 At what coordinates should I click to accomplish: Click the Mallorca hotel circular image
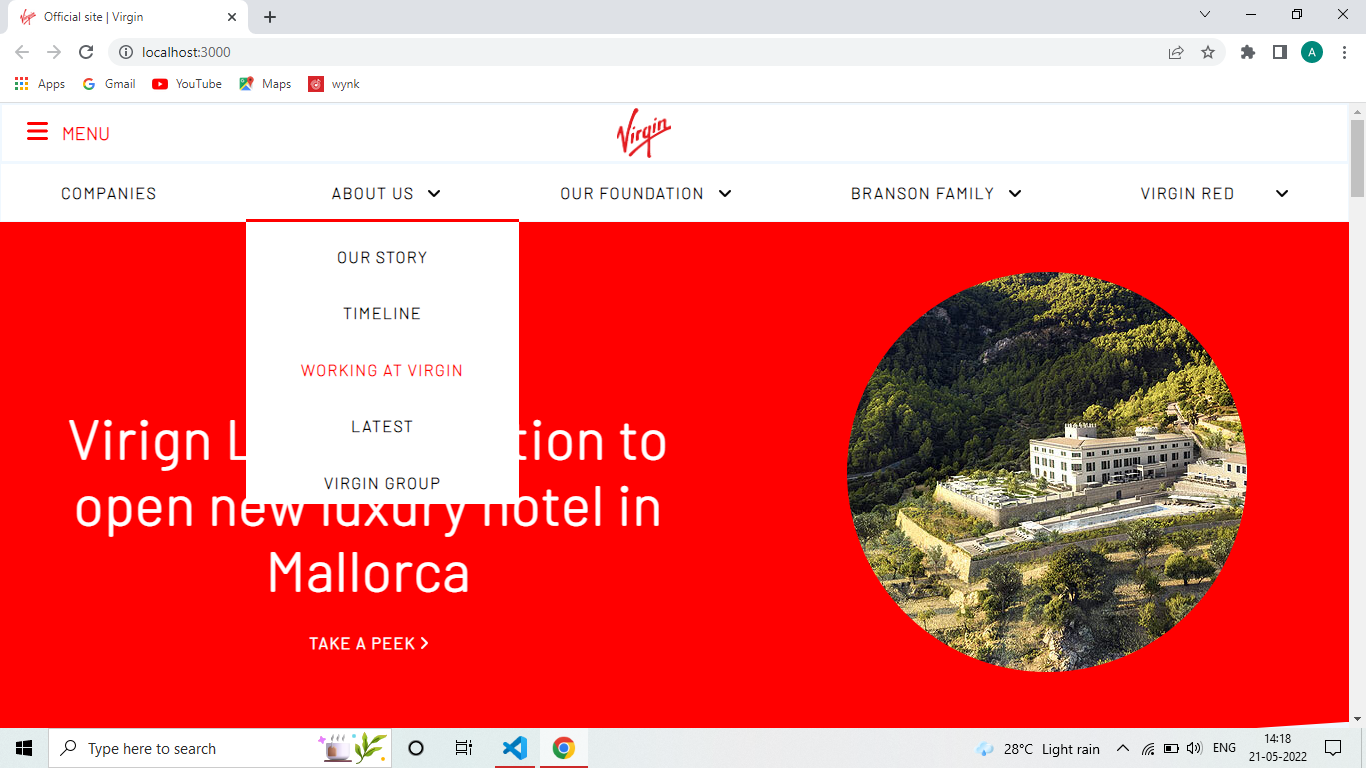click(1047, 472)
